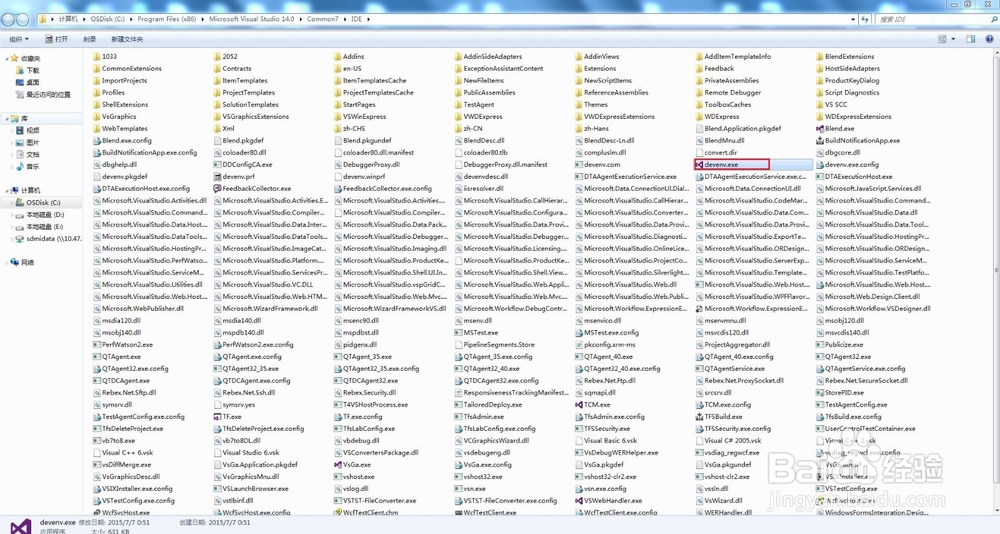1000x534 pixels.
Task: Select 本地磁盘 (E:) in the navigation tree
Action: coord(40,226)
